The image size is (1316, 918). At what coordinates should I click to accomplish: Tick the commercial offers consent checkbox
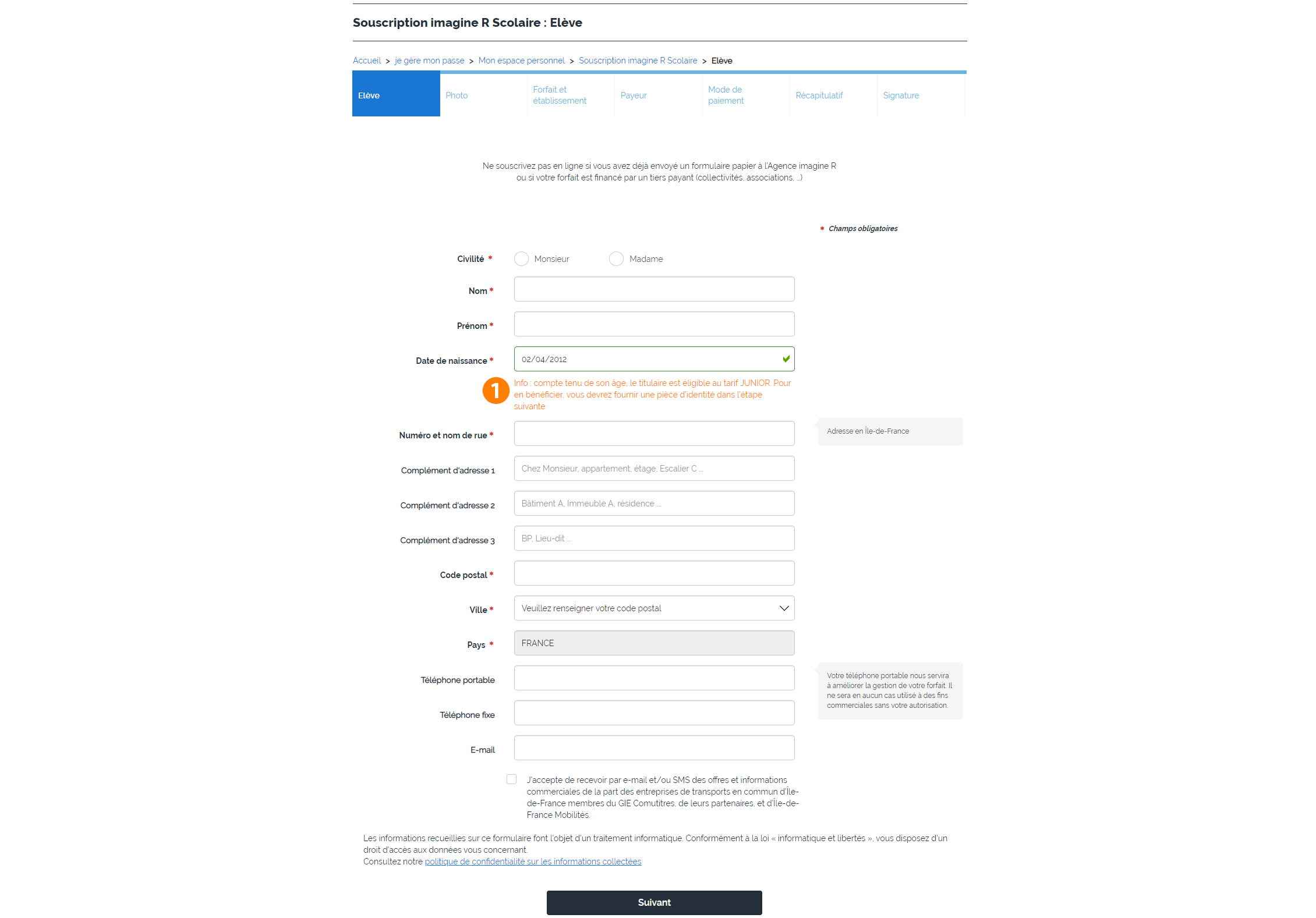511,779
